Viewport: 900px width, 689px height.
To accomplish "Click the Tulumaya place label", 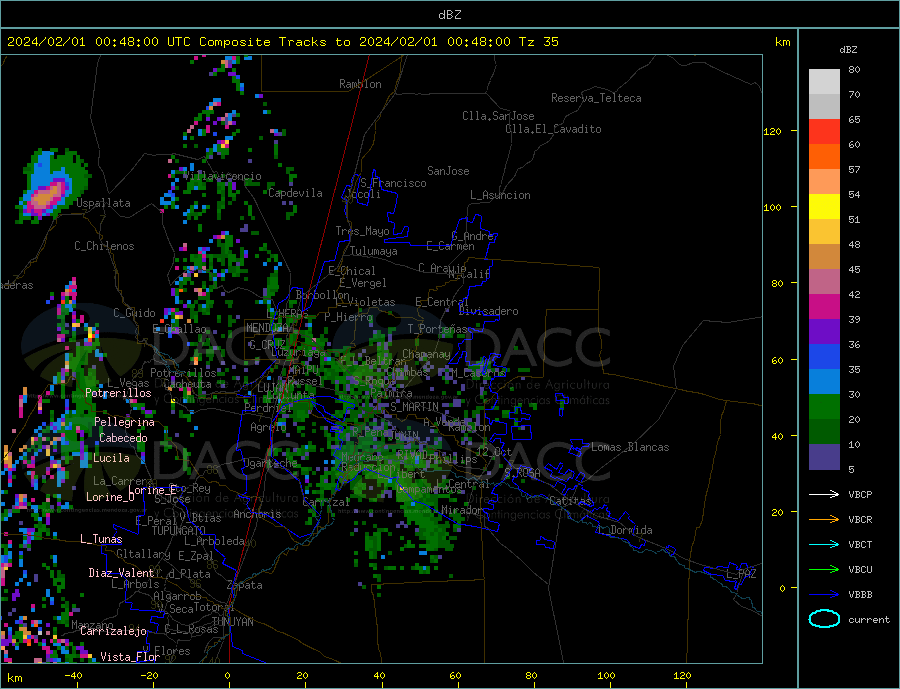I will click(373, 251).
